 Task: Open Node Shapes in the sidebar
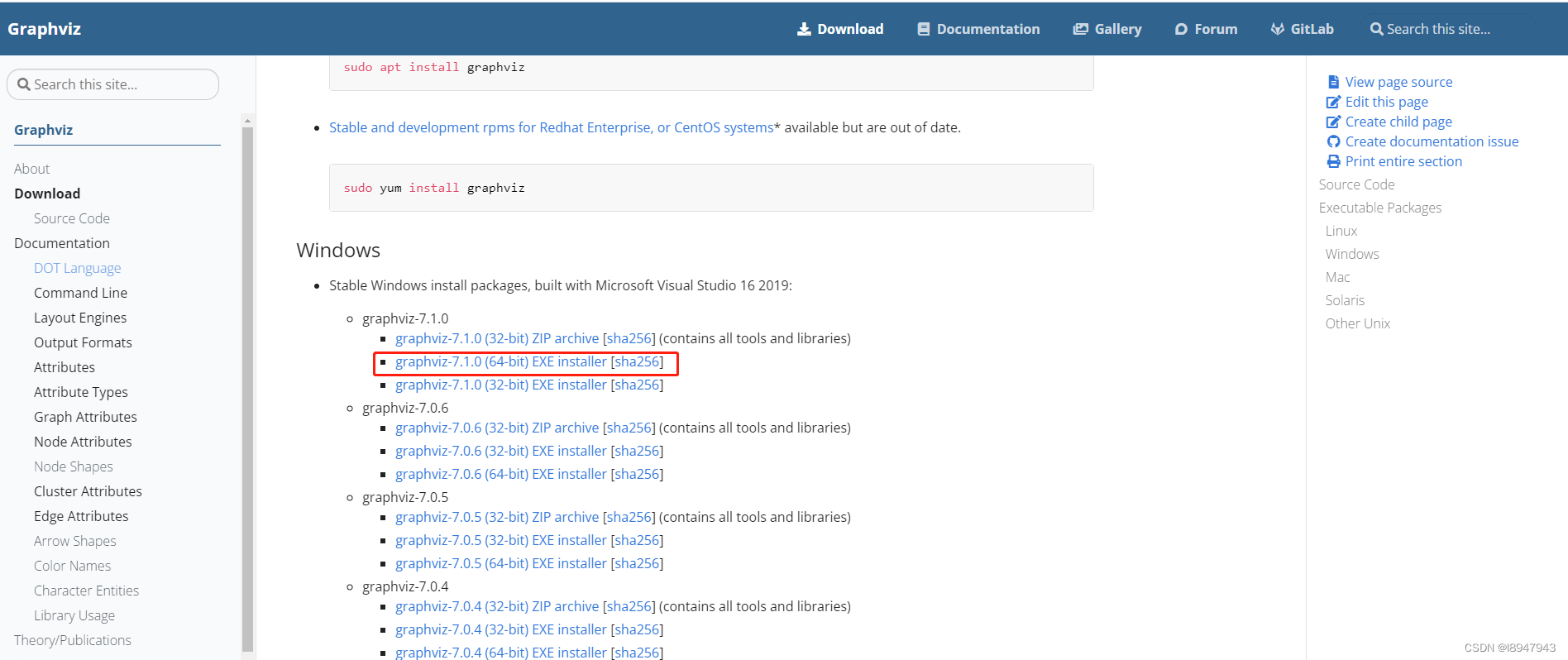pyautogui.click(x=74, y=466)
